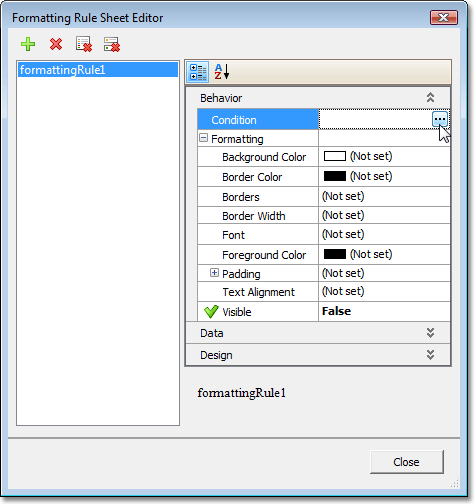Add a new formatting rule with green plus
Image resolution: width=475 pixels, height=504 pixels.
click(x=28, y=44)
